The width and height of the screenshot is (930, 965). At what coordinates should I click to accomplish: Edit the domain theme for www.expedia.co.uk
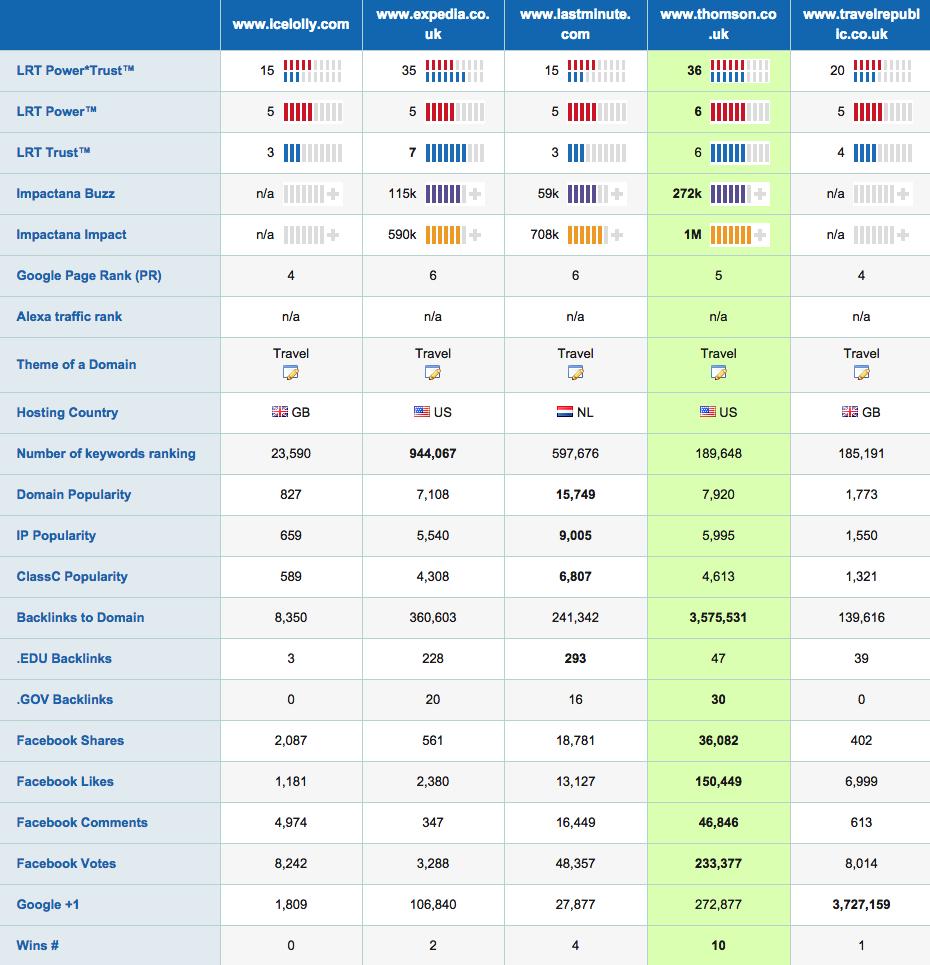pyautogui.click(x=433, y=372)
